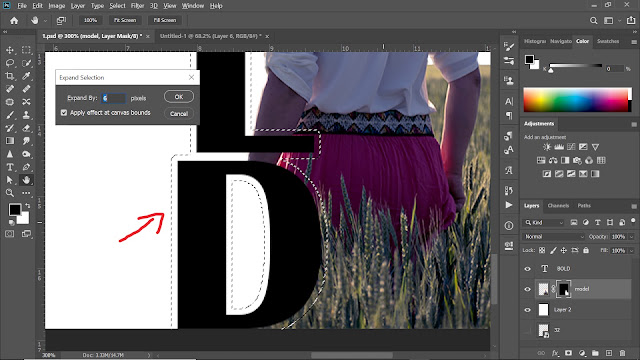This screenshot has height=360, width=640.
Task: Click the delete layer trash icon
Action: pos(622,353)
